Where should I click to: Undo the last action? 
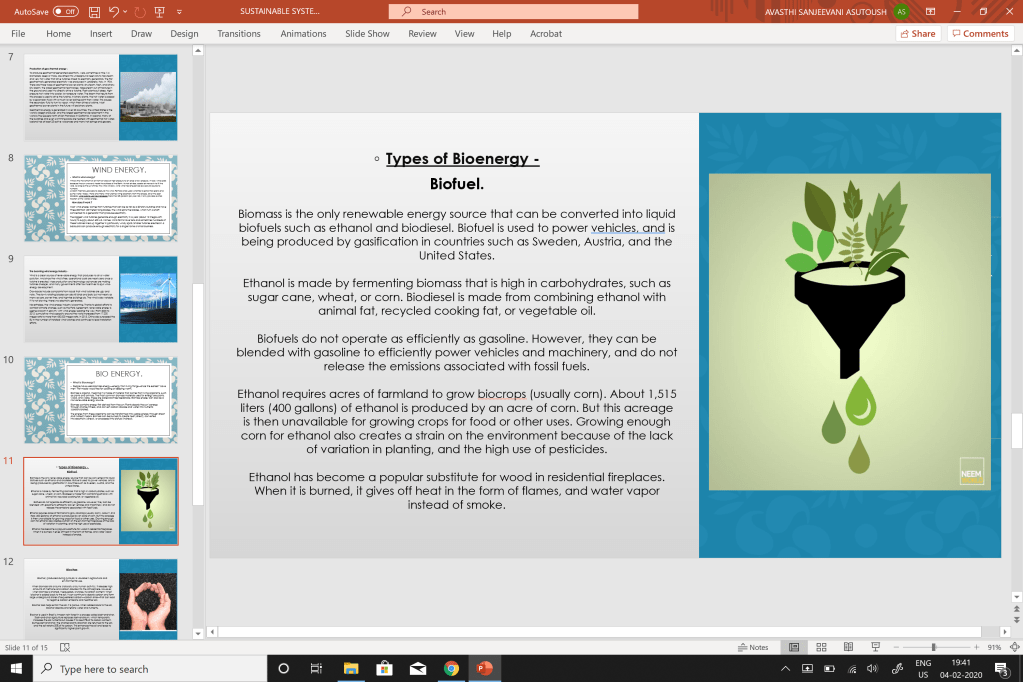(x=114, y=12)
